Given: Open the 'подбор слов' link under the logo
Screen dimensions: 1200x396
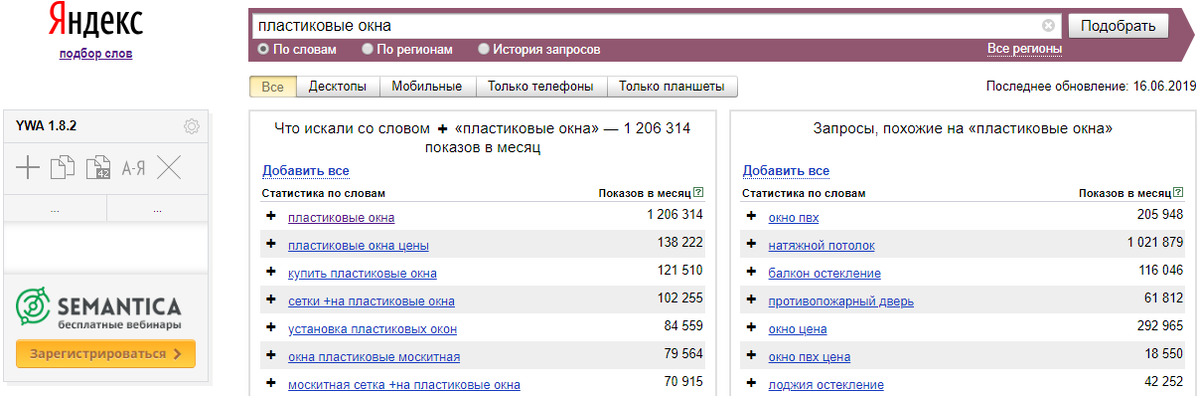Looking at the screenshot, I should tap(96, 53).
